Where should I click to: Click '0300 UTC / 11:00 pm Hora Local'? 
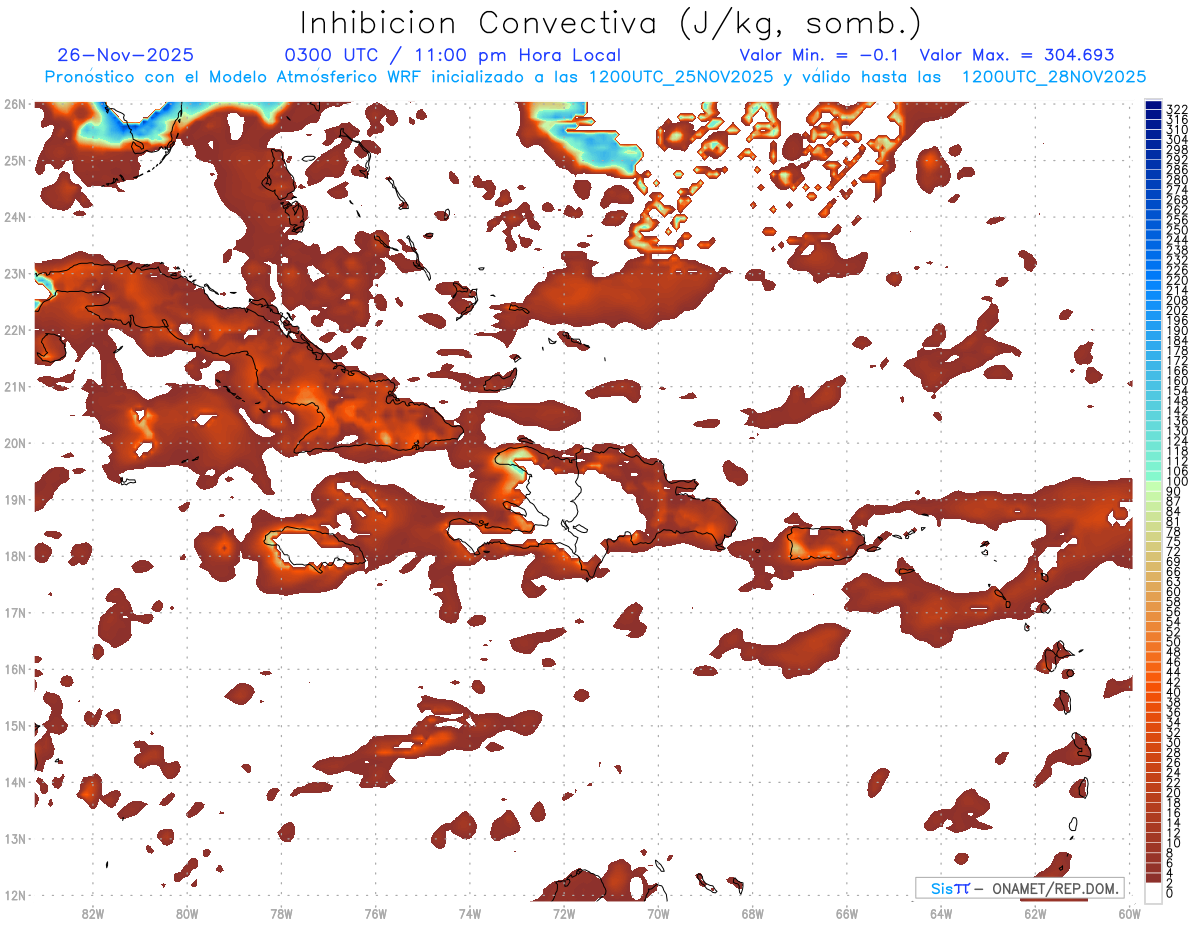coord(453,55)
